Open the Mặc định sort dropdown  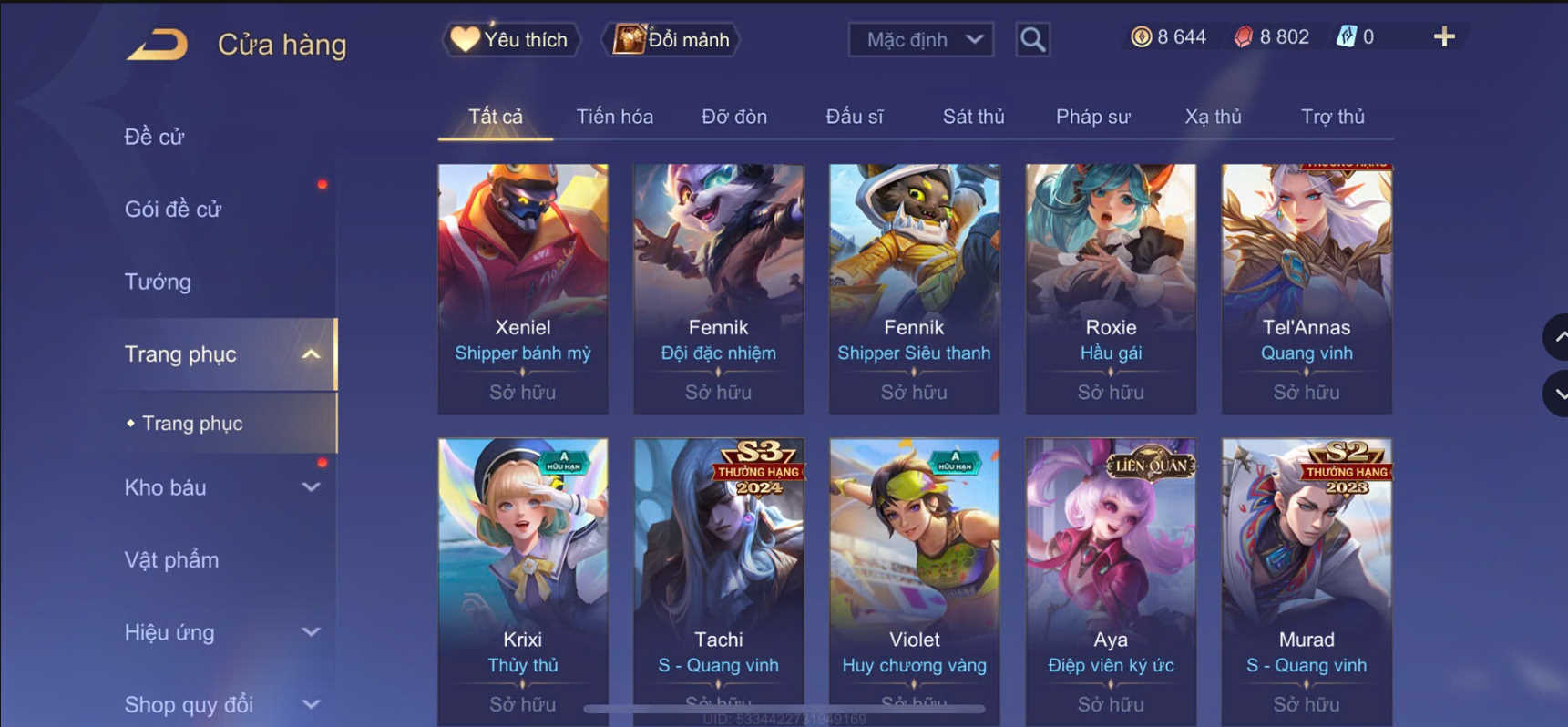click(920, 39)
